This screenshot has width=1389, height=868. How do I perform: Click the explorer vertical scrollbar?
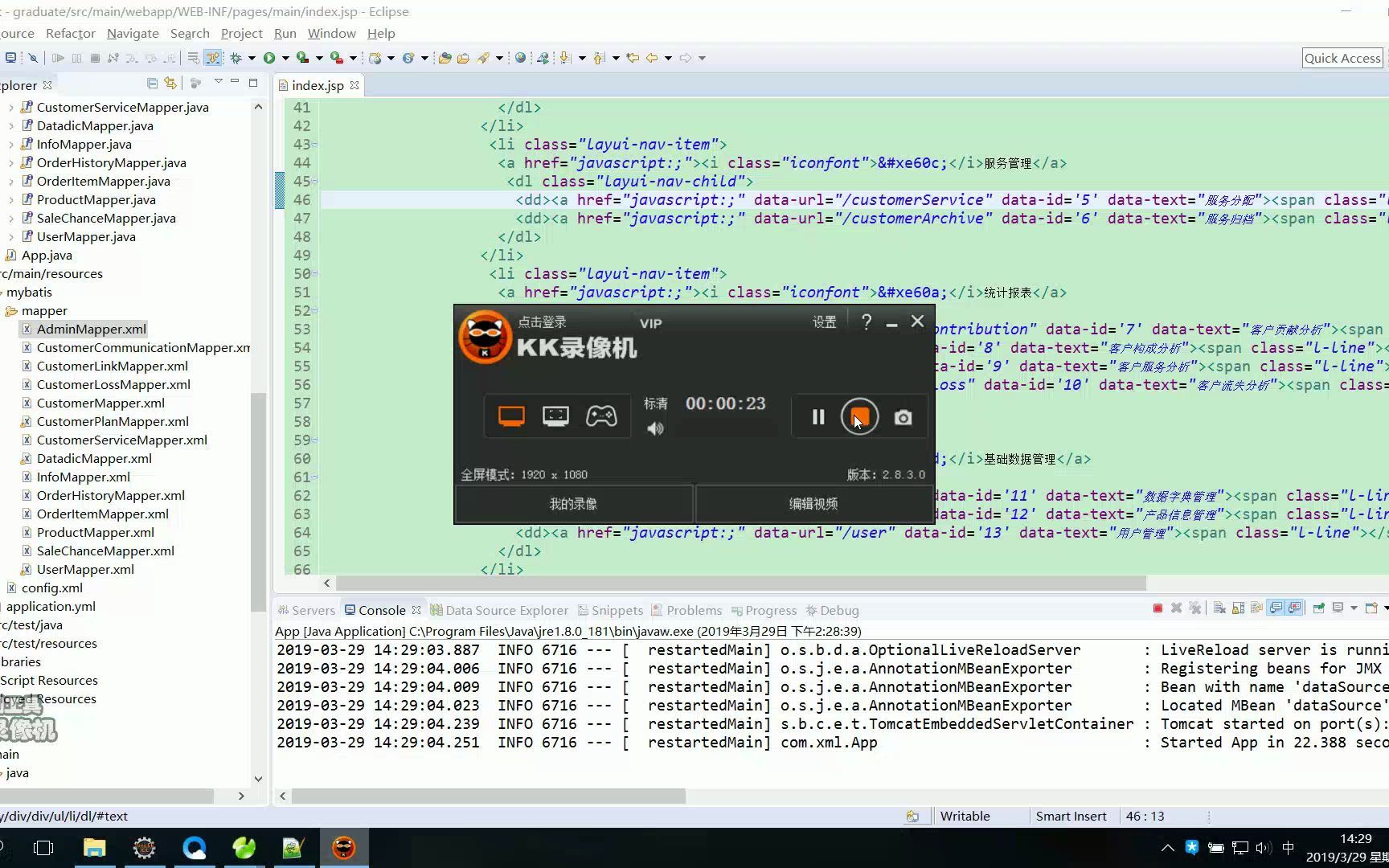(258, 502)
